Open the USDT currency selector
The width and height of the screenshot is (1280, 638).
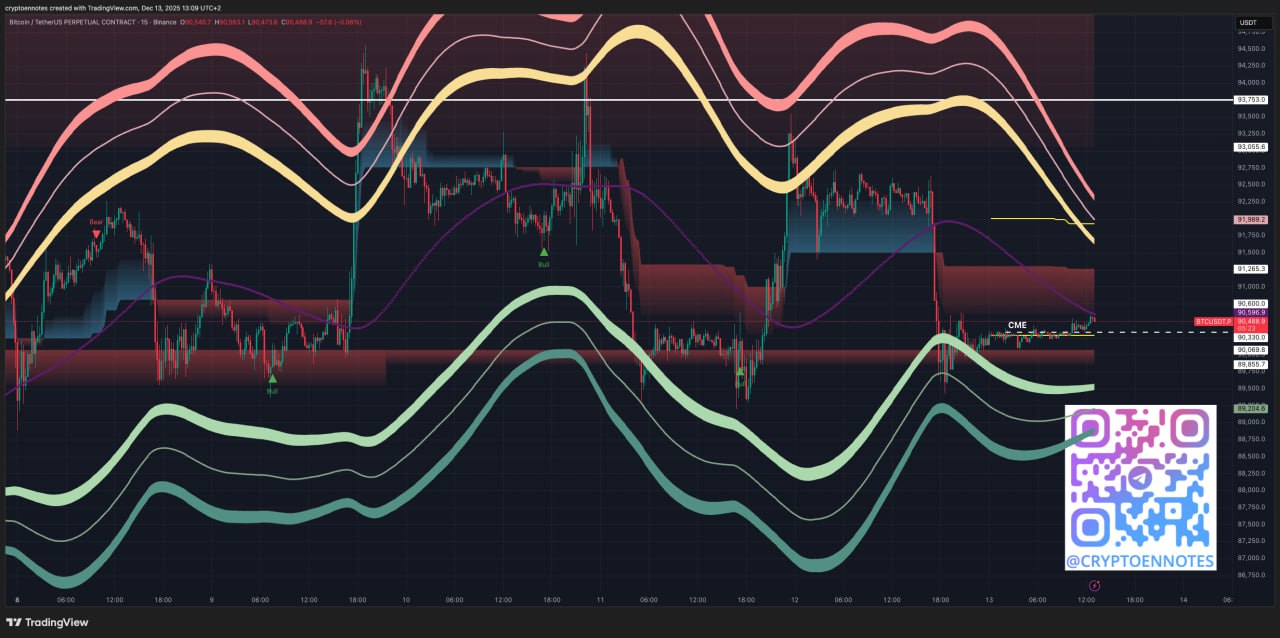coord(1249,22)
